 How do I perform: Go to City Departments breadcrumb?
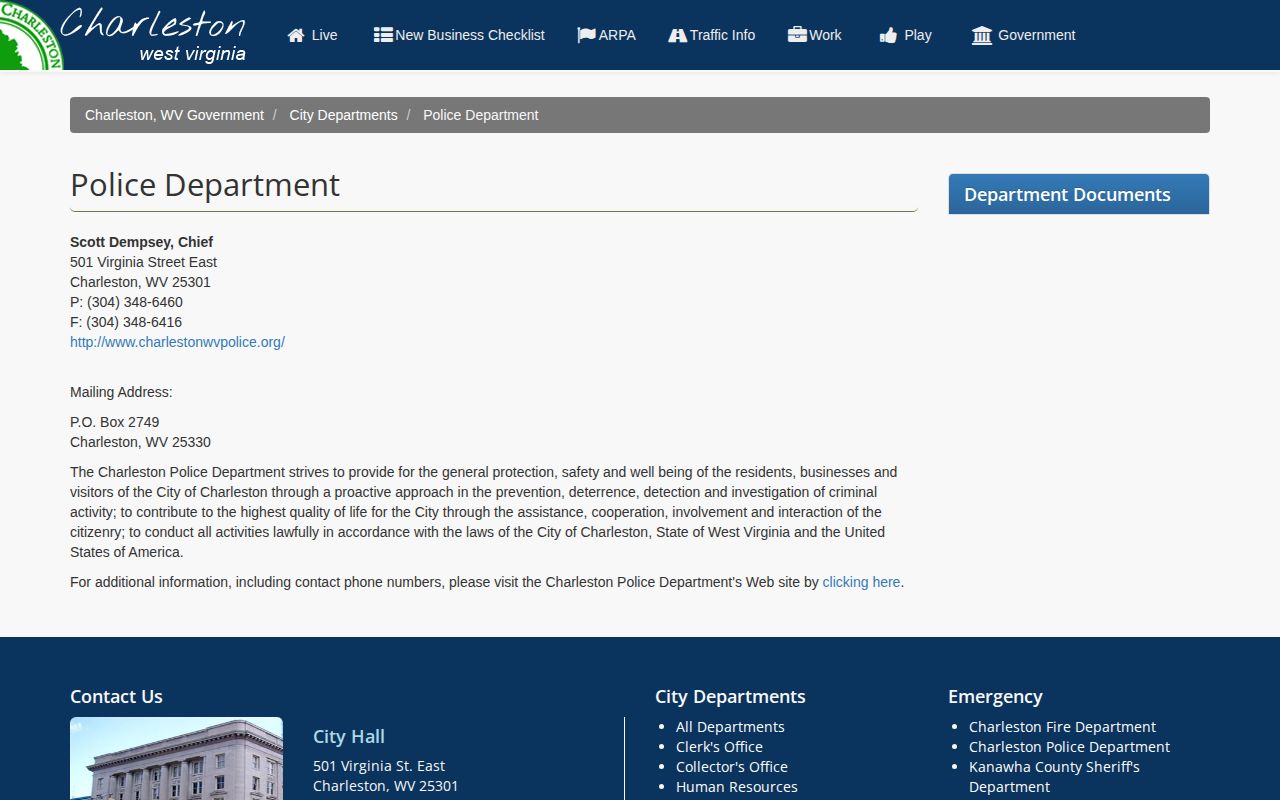click(343, 115)
